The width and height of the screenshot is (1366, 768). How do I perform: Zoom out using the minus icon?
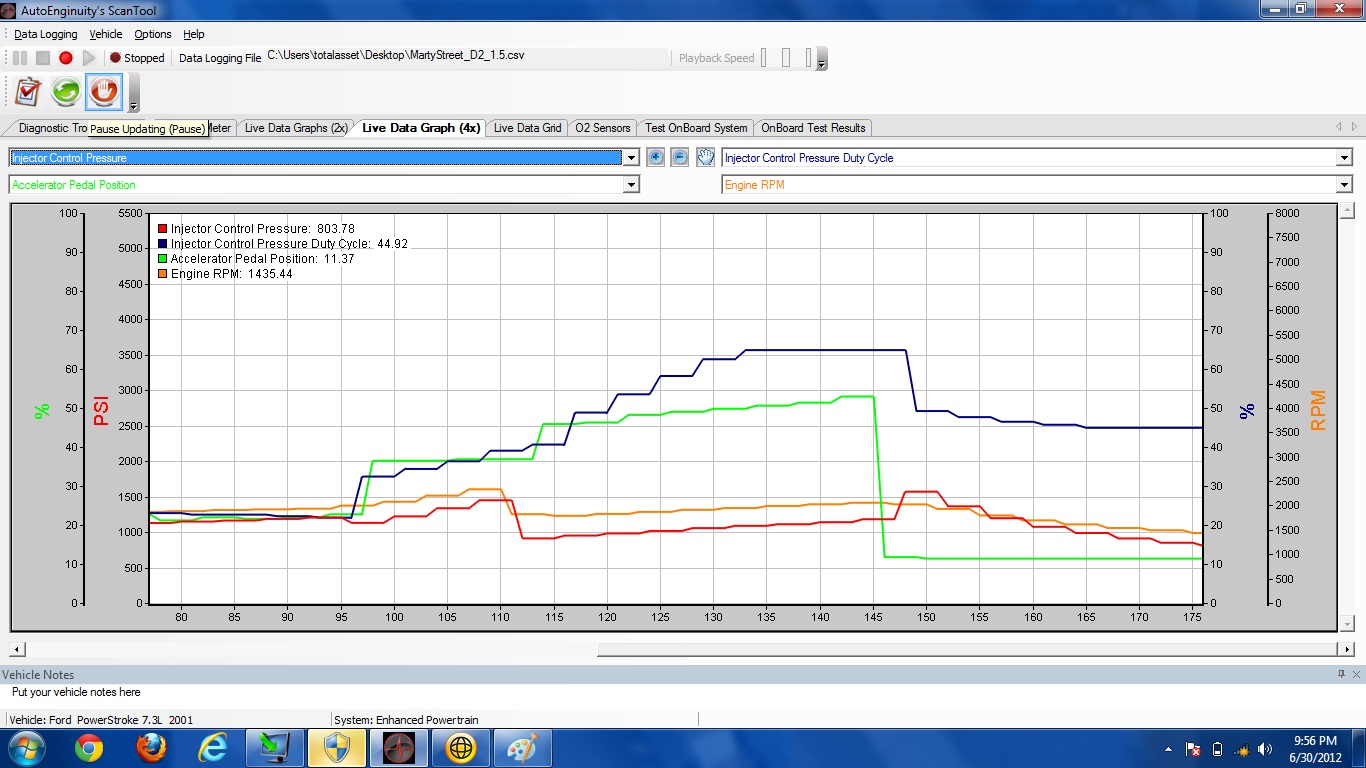[680, 157]
